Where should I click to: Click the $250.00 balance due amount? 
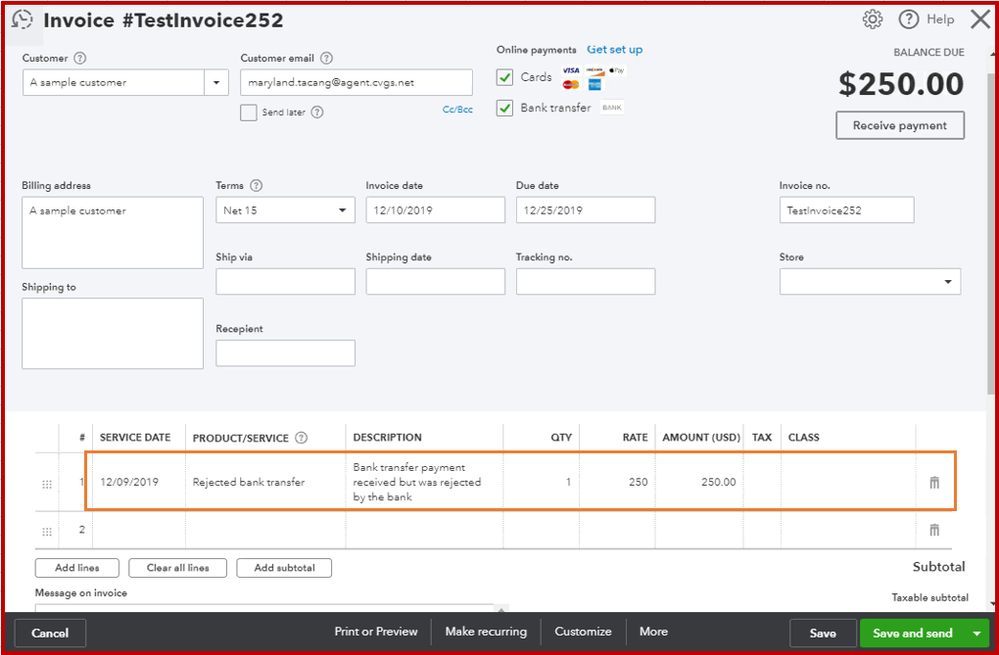click(901, 84)
